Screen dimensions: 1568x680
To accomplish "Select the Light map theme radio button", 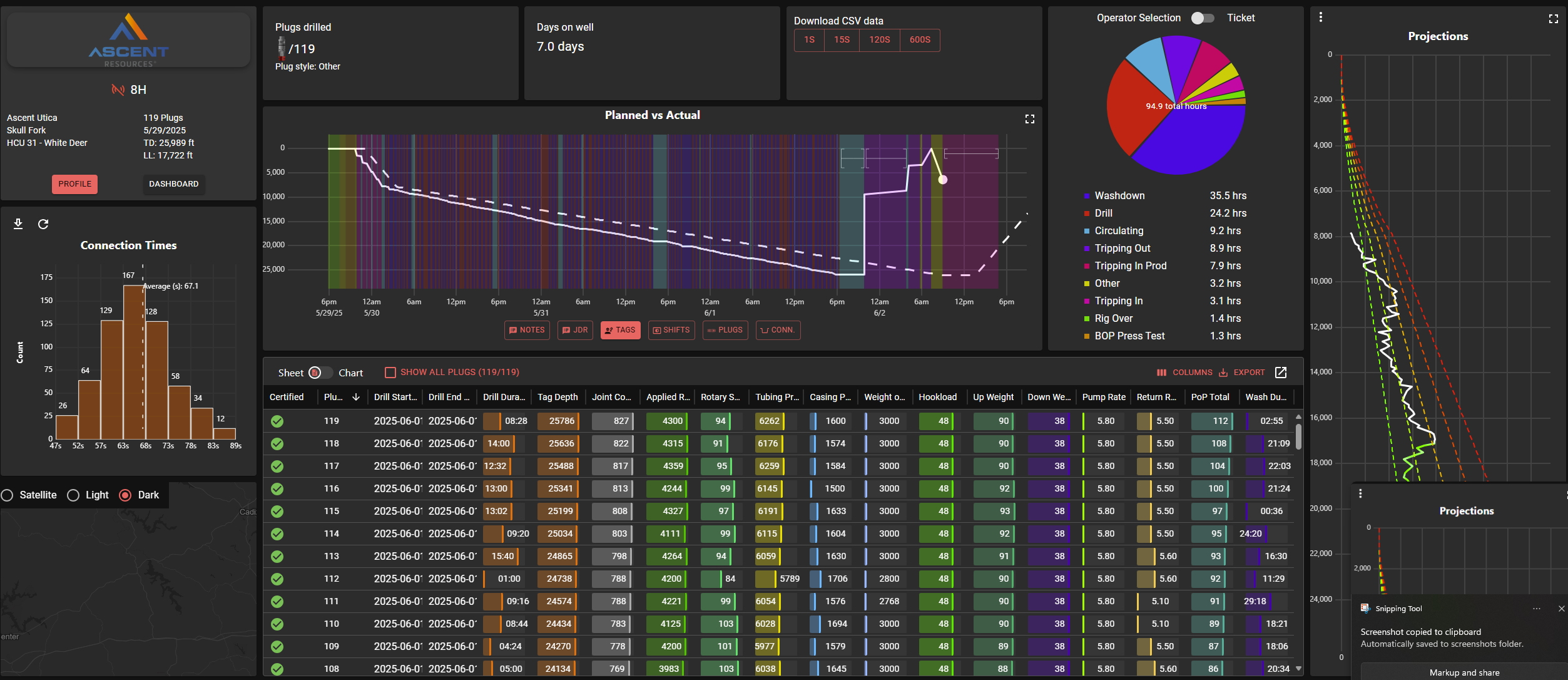I will coord(73,495).
